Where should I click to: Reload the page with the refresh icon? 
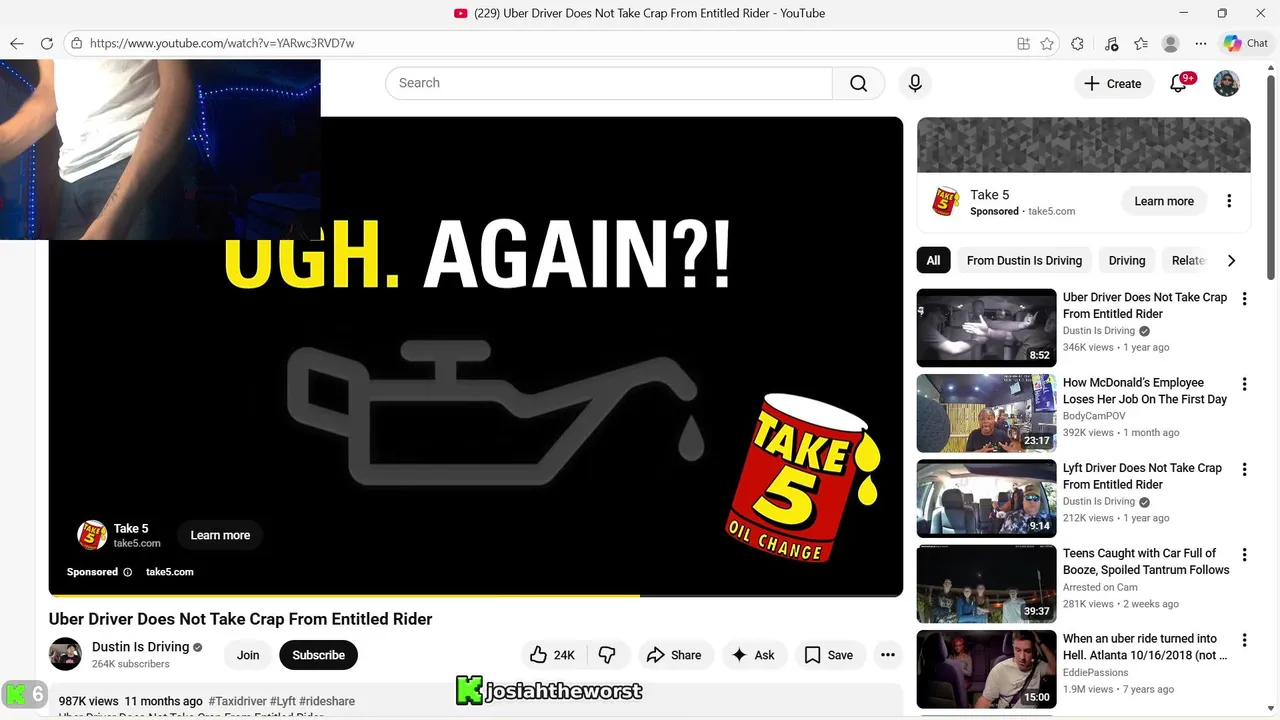point(46,43)
